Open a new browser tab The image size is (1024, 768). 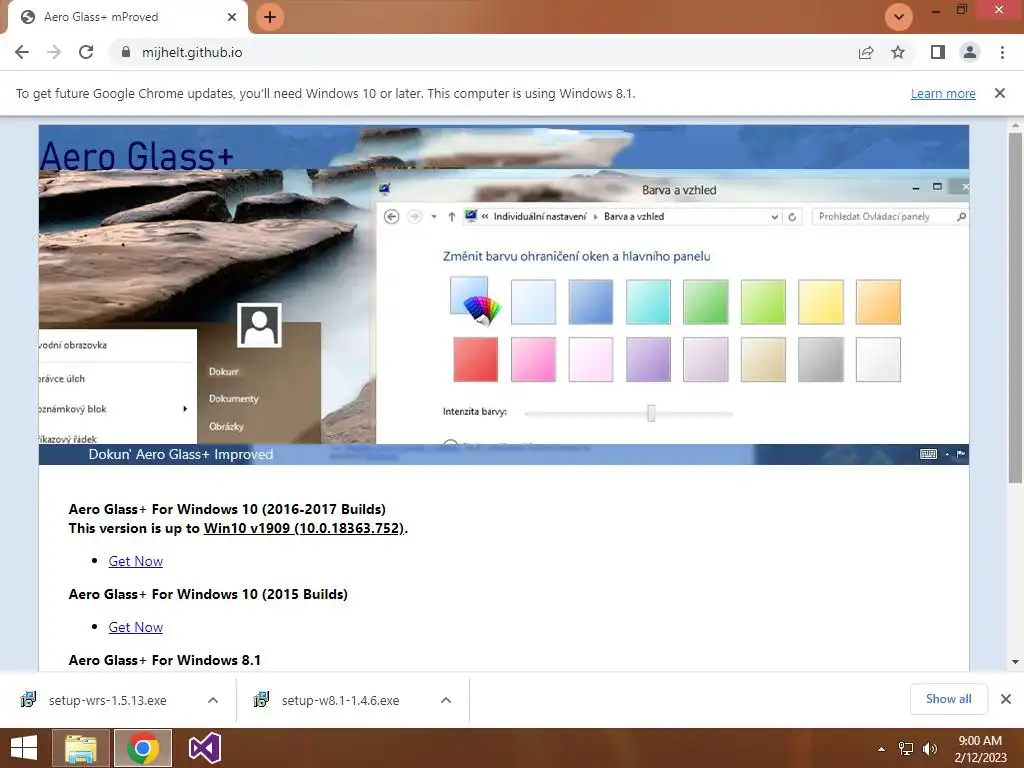[270, 17]
